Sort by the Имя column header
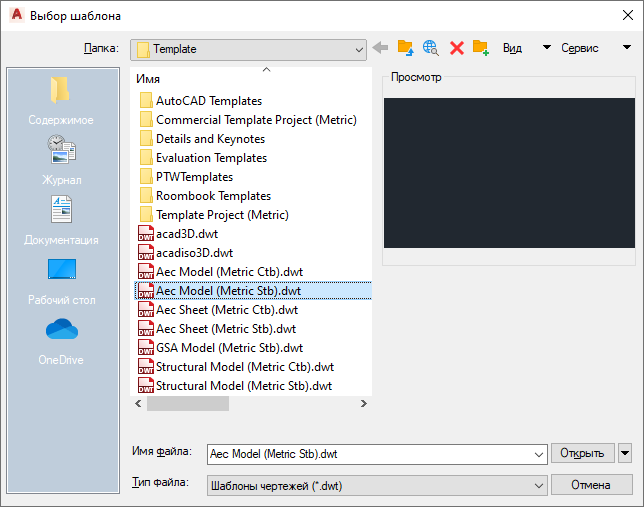The width and height of the screenshot is (644, 507). click(148, 78)
